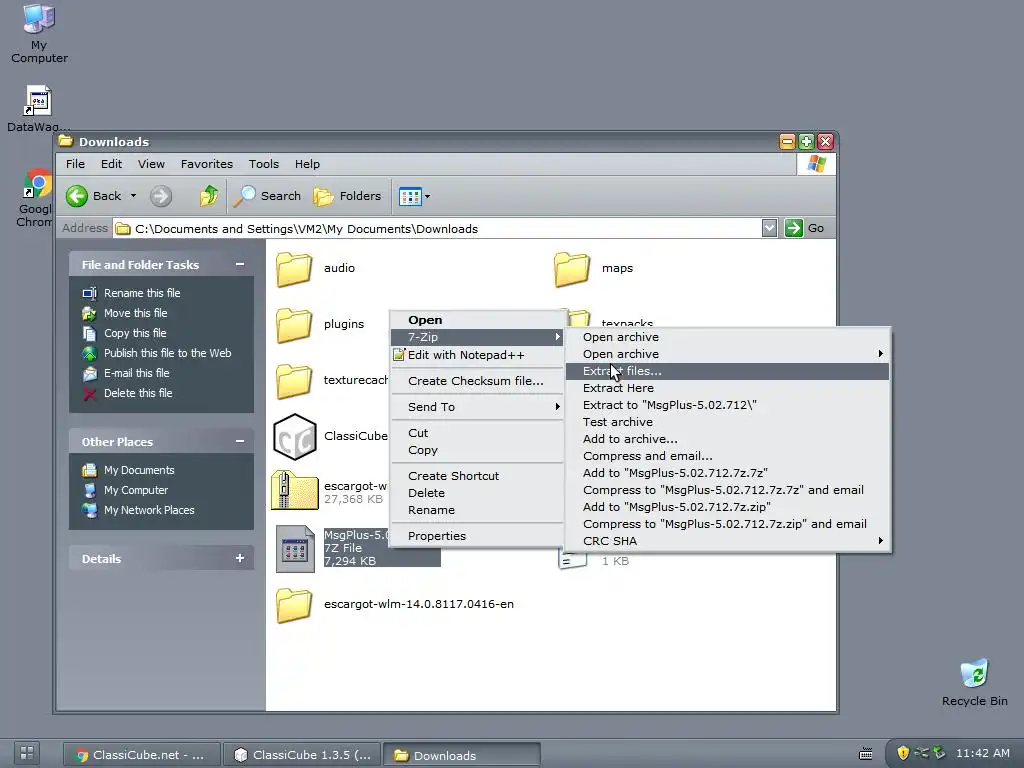Click the Forward arrow icon in the toolbar
Viewport: 1024px width, 768px height.
point(161,196)
